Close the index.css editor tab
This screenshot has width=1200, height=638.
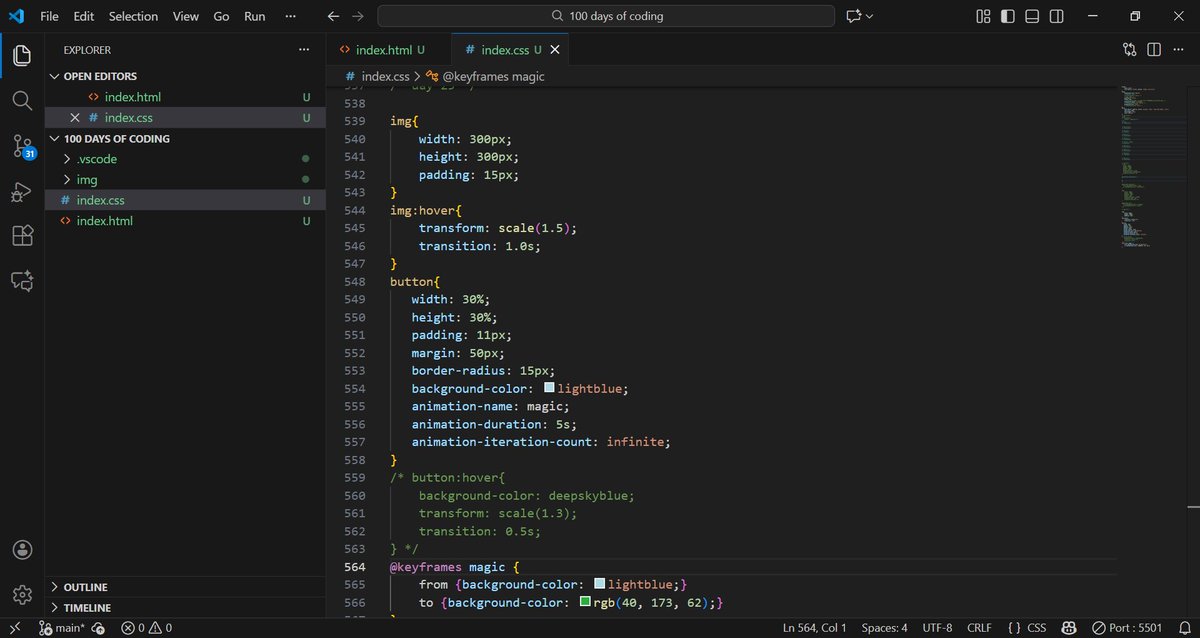(x=555, y=50)
